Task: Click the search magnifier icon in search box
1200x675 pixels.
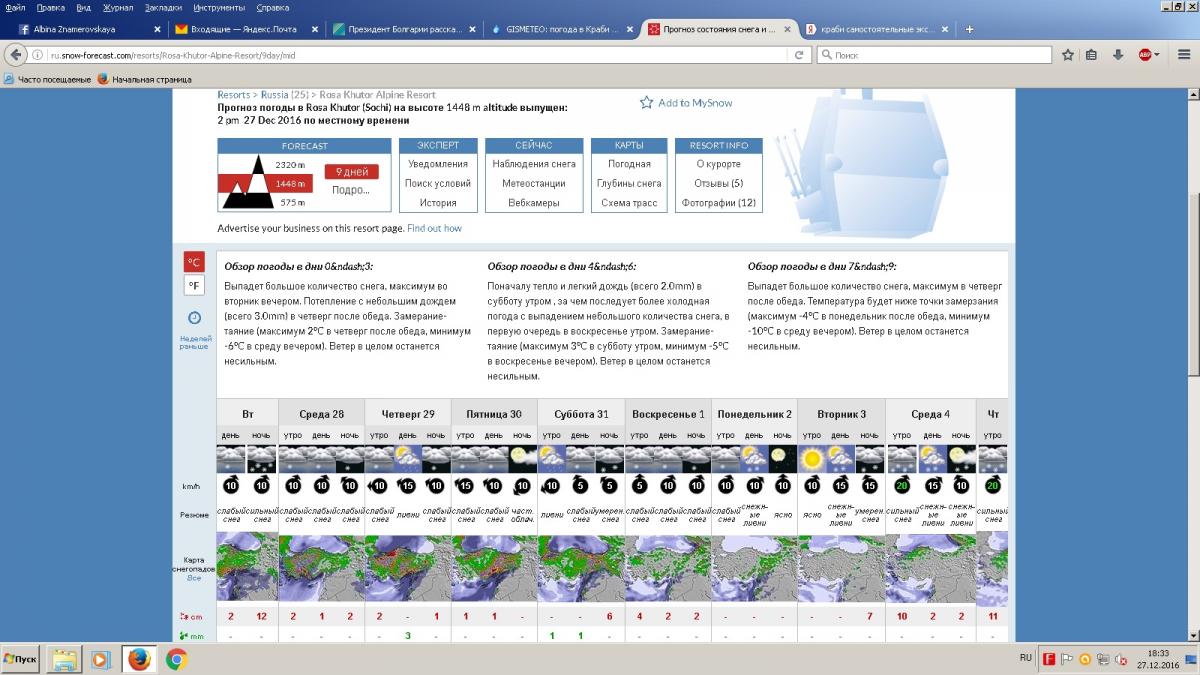Action: coord(826,55)
